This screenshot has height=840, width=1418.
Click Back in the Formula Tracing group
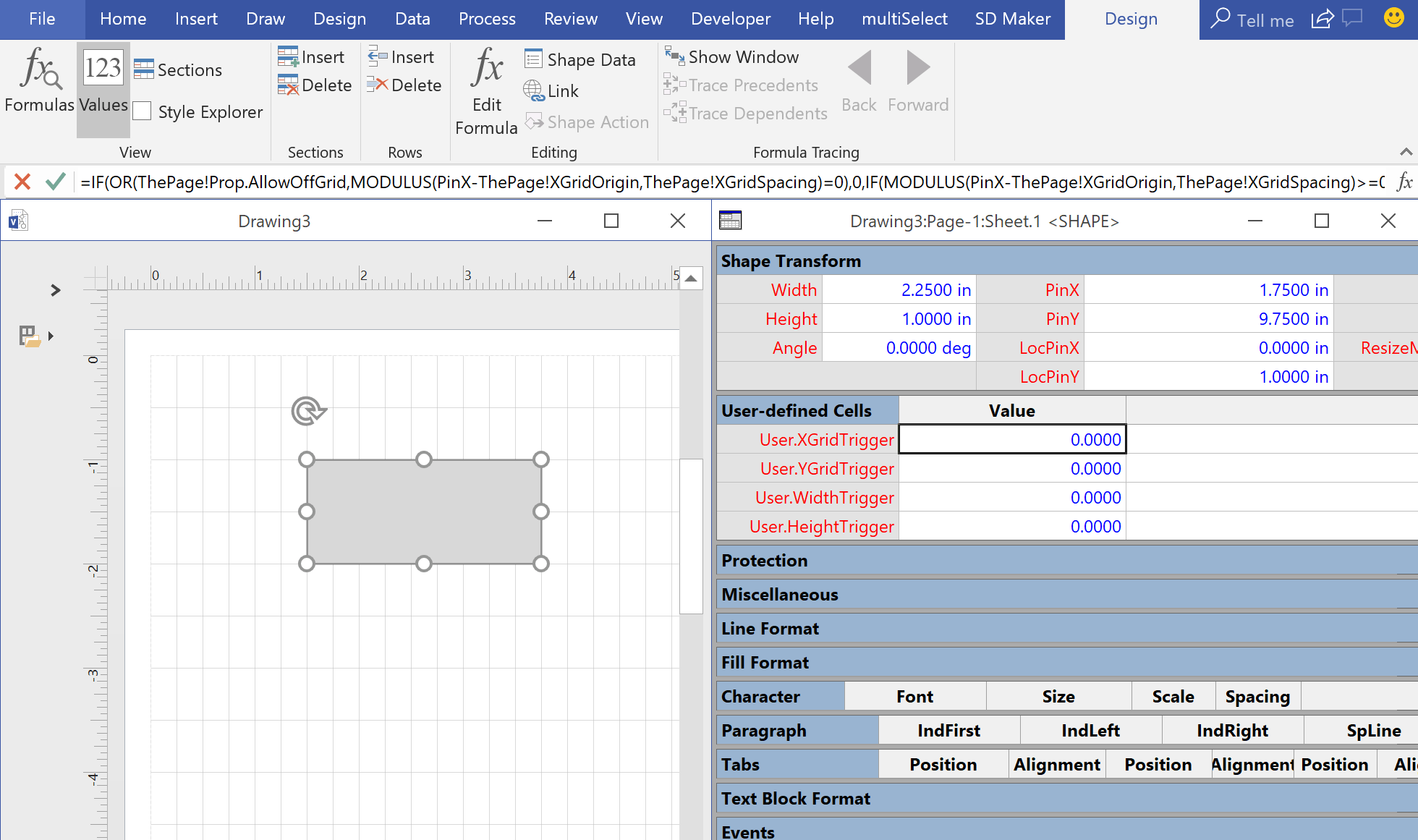[858, 80]
